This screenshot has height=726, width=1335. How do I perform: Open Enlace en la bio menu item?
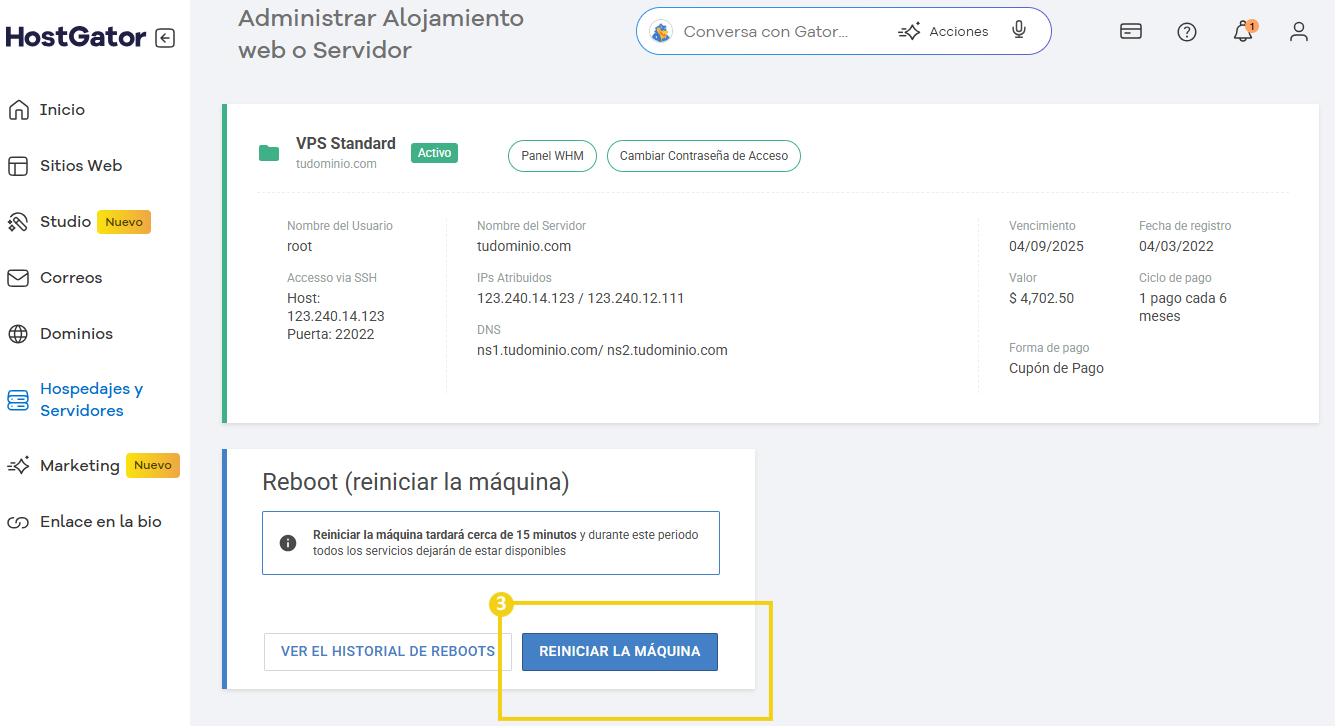101,522
